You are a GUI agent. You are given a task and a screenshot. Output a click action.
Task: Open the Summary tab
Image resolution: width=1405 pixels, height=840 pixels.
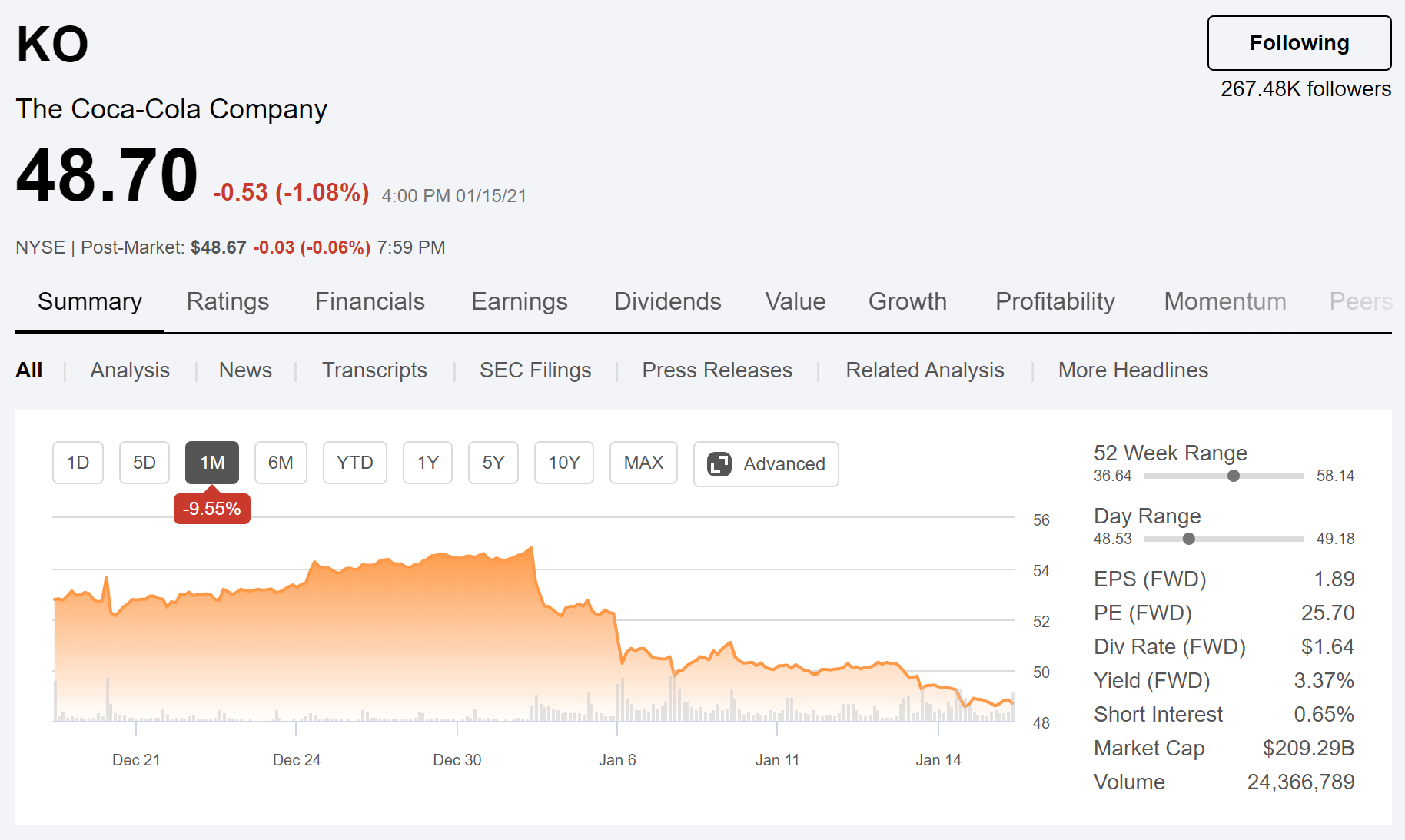[x=90, y=301]
